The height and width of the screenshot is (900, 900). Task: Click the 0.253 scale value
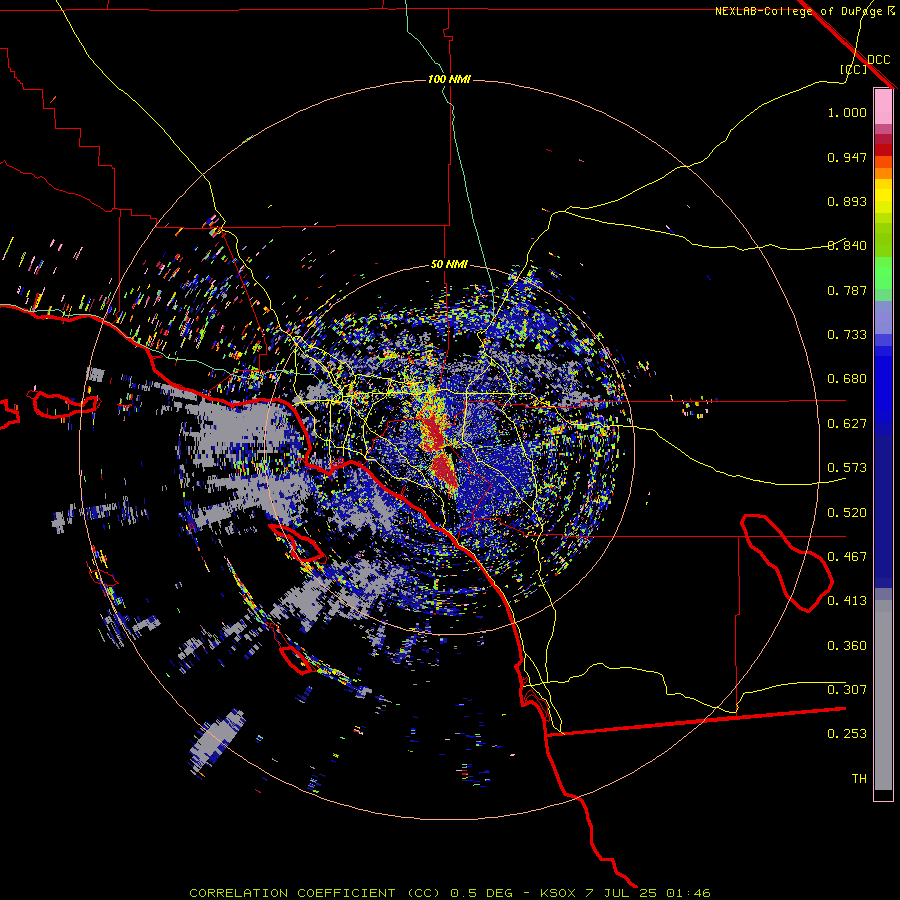[x=847, y=734]
